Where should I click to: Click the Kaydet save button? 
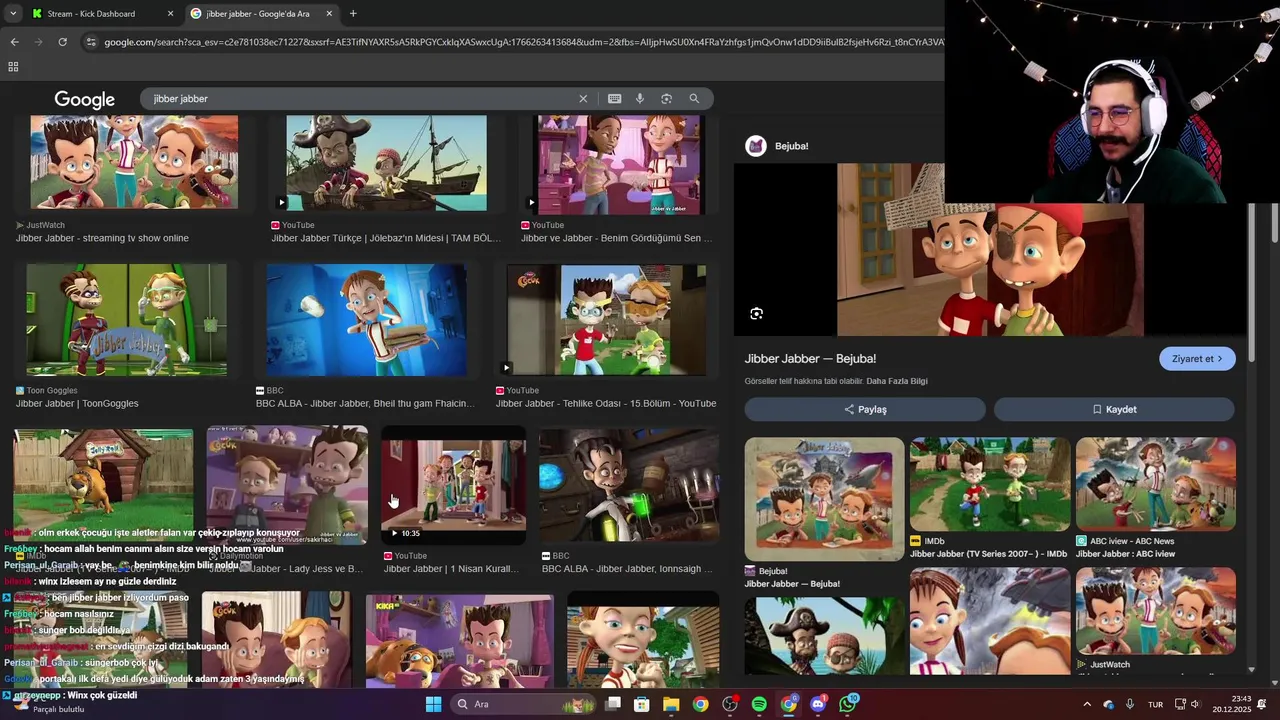click(1114, 409)
